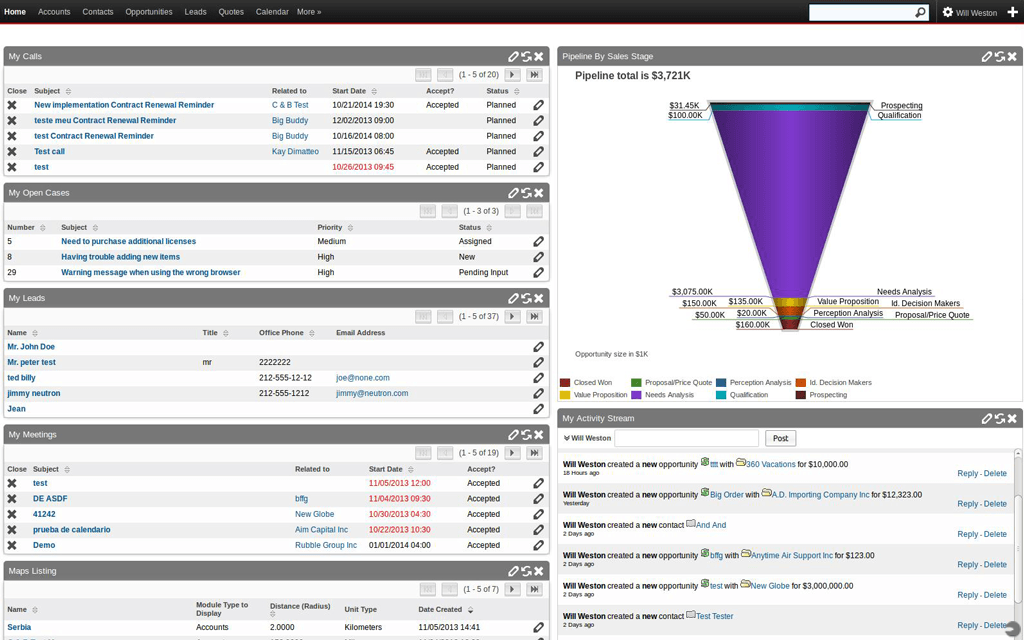This screenshot has width=1024, height=640.
Task: Focus the Activity Stream post text field
Action: click(x=686, y=438)
